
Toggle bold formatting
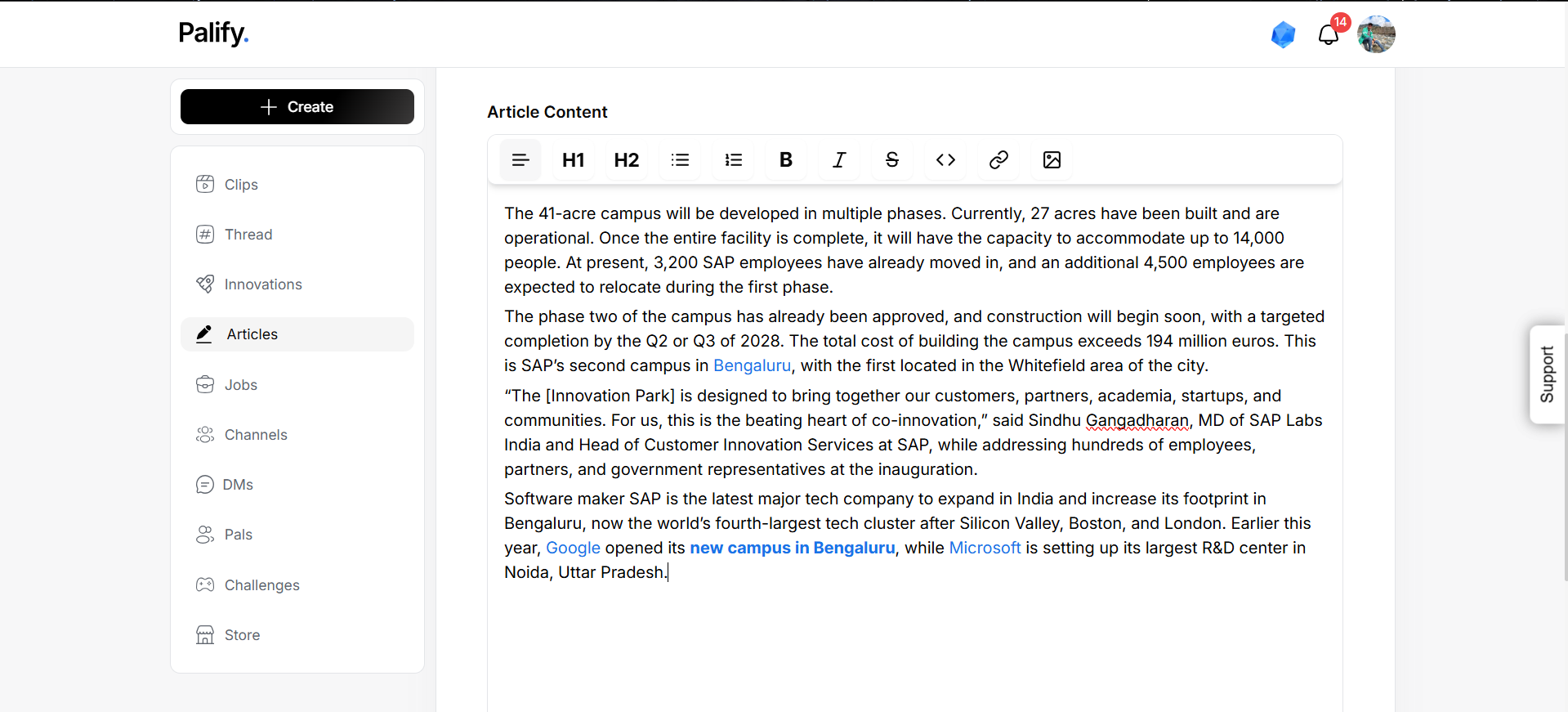786,160
